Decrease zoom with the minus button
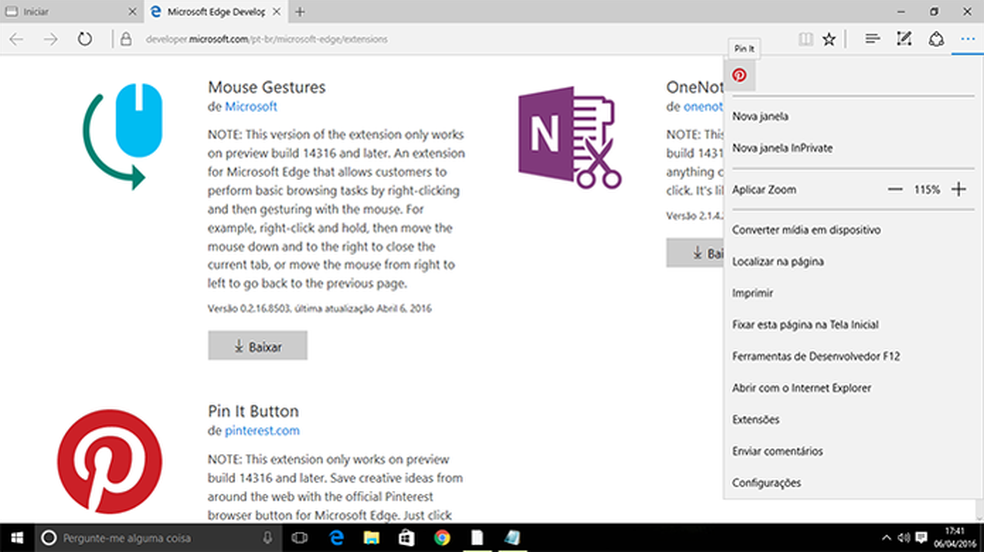The width and height of the screenshot is (984, 552). click(x=895, y=189)
